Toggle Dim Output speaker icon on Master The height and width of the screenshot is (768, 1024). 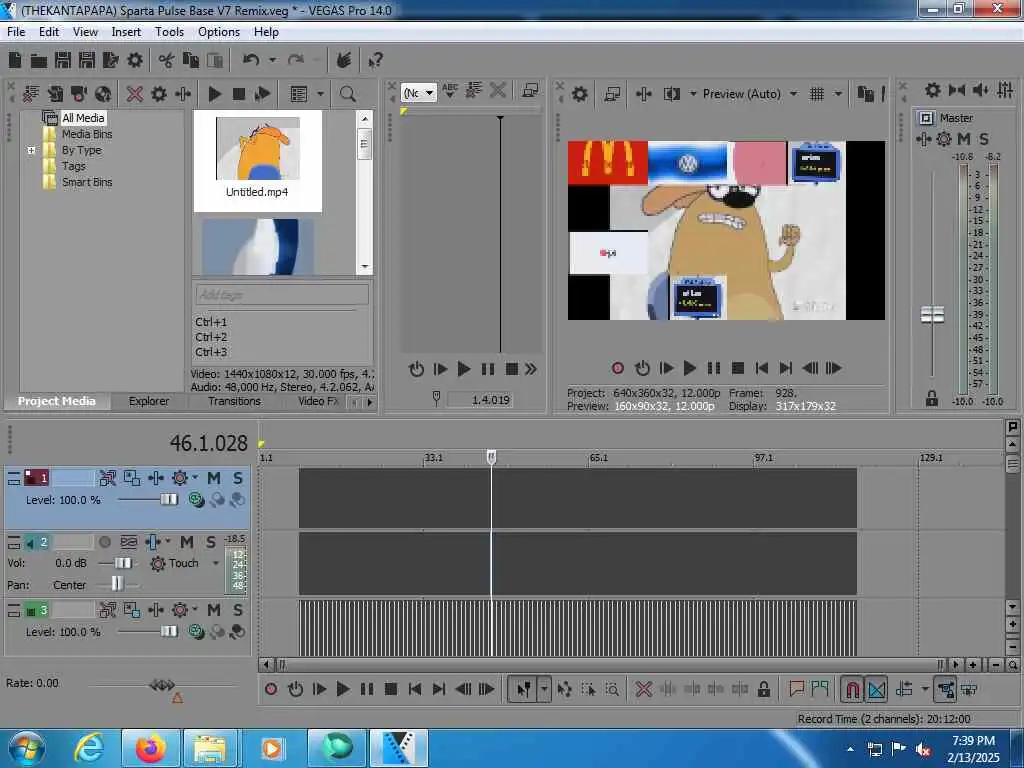[x=981, y=90]
